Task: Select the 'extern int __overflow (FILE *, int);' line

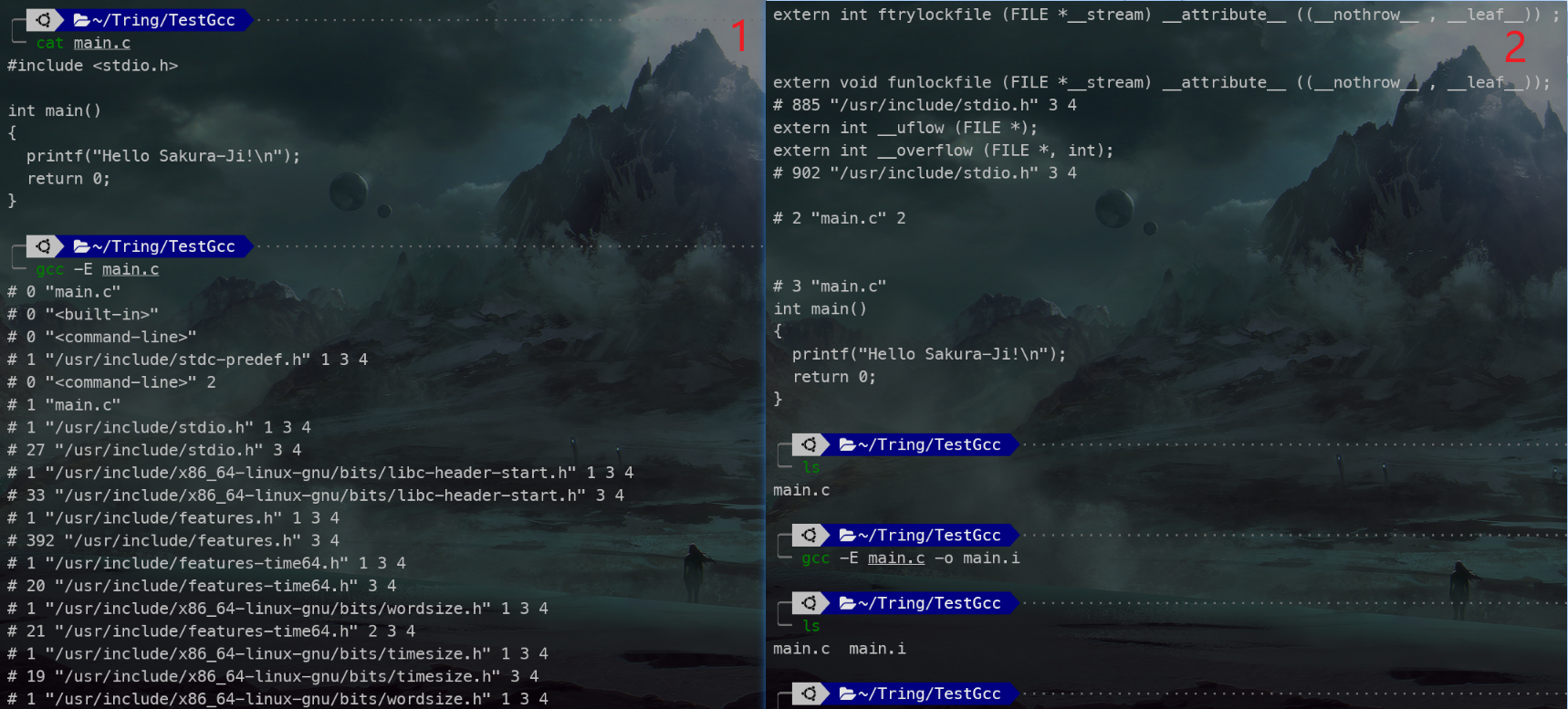Action: point(944,151)
